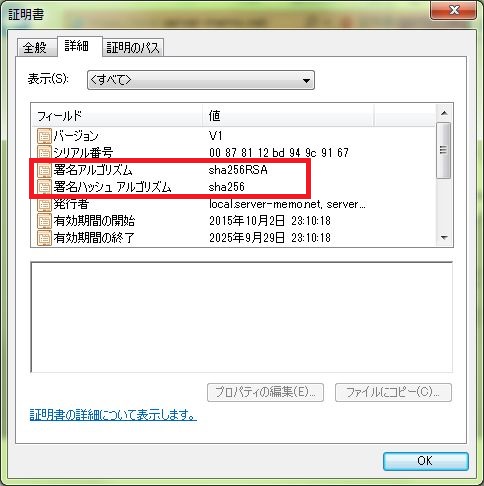Click the ファイルにコピー button

393,392
